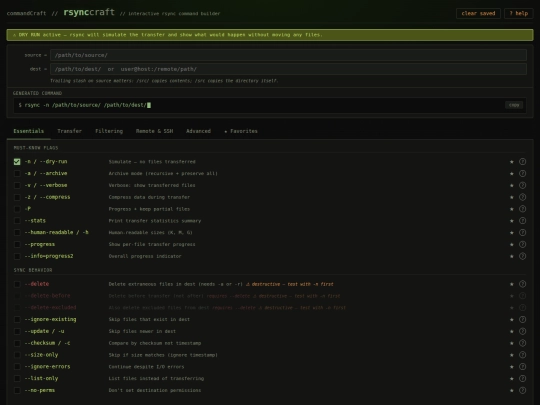Check the --update / -u option
540x405 pixels.
pos(17,331)
